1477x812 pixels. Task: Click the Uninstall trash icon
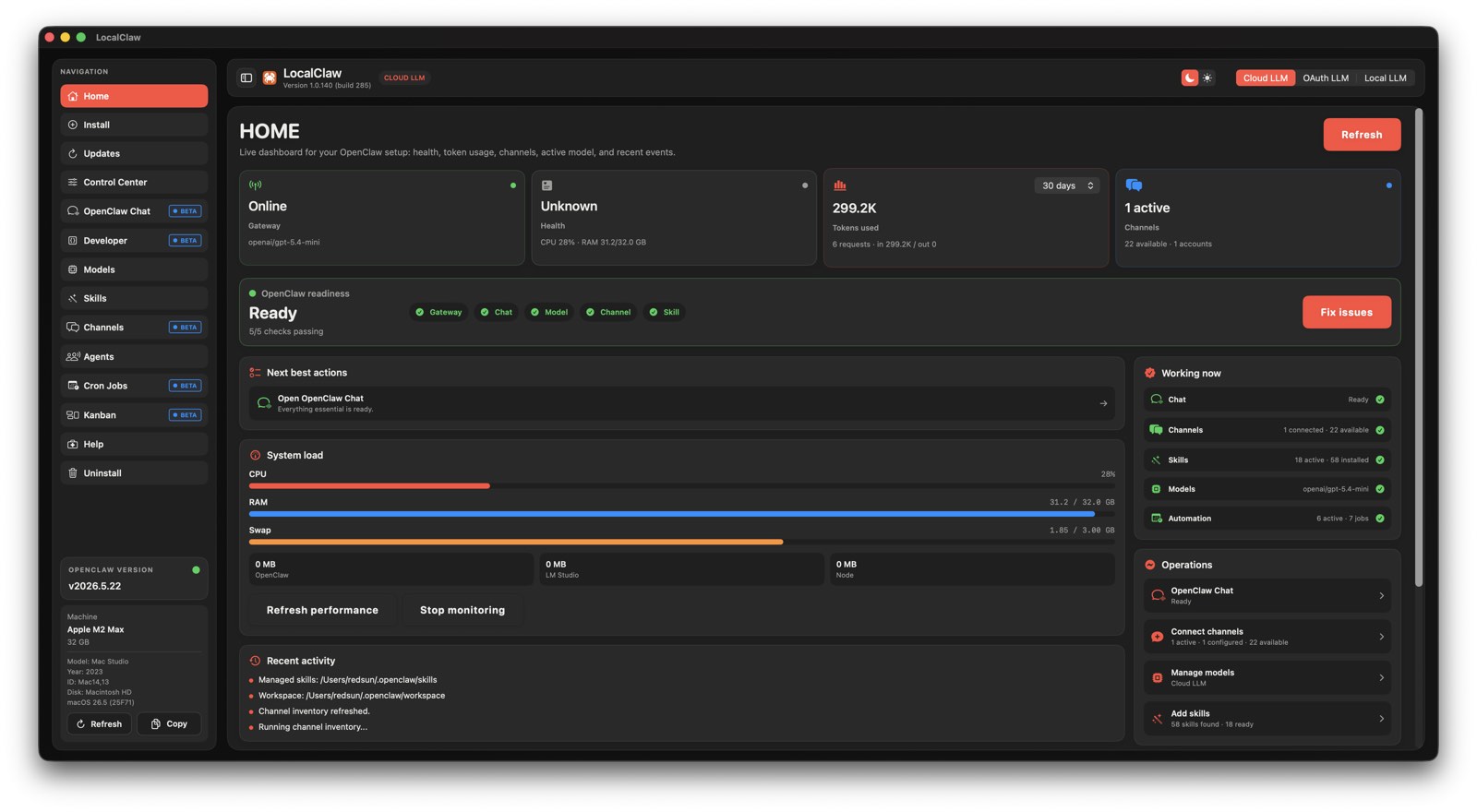pos(73,473)
